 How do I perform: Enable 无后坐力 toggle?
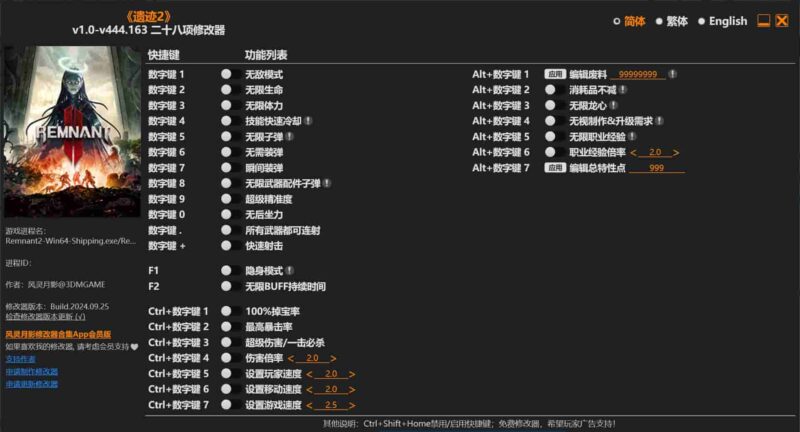(x=230, y=215)
